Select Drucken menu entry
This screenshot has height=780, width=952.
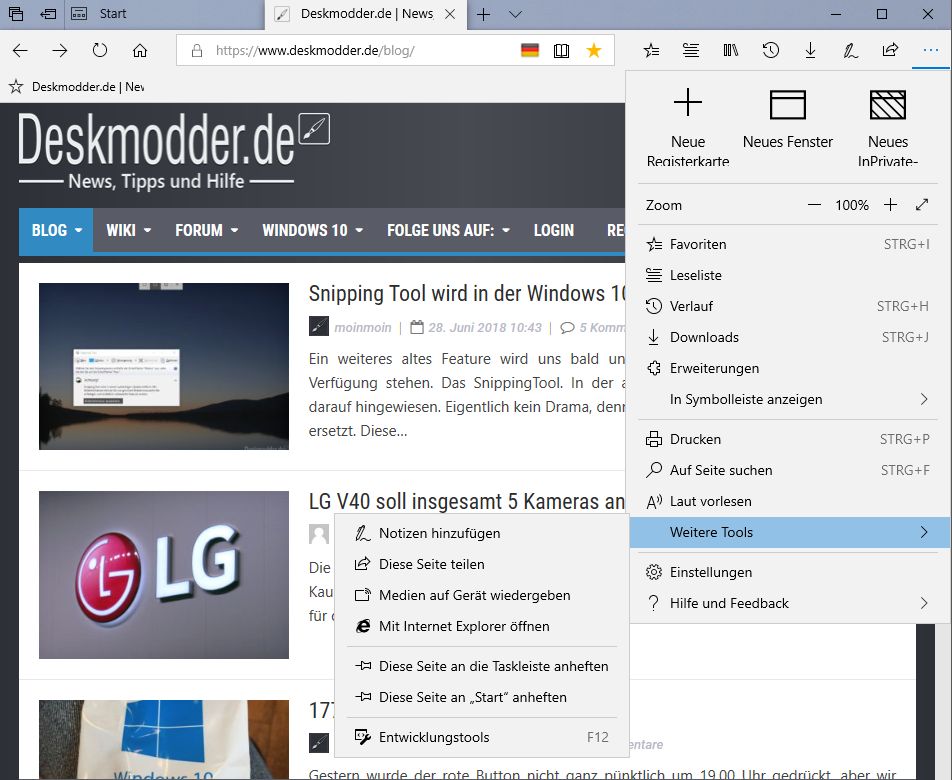click(x=787, y=439)
